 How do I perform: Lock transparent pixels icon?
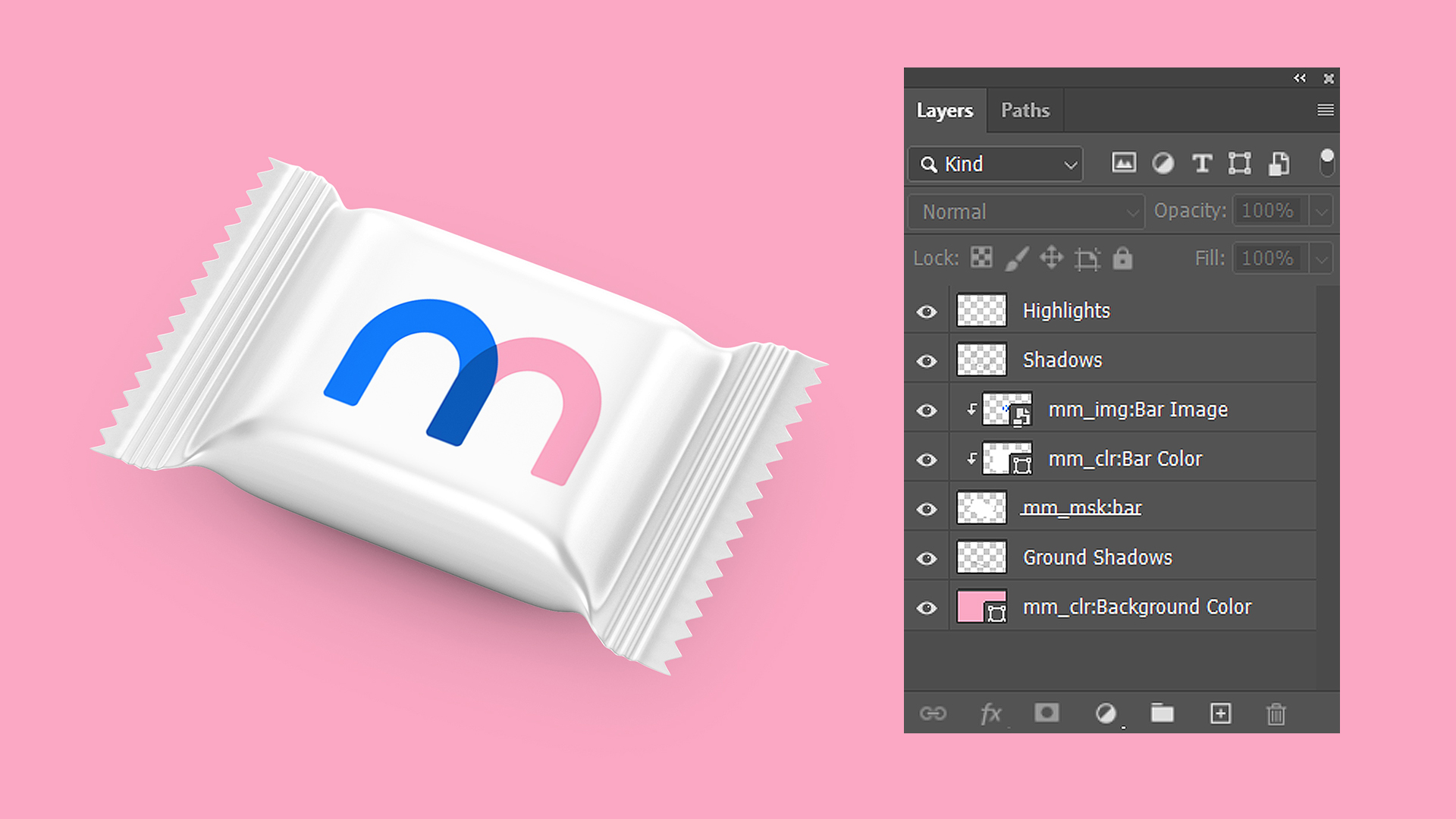981,258
